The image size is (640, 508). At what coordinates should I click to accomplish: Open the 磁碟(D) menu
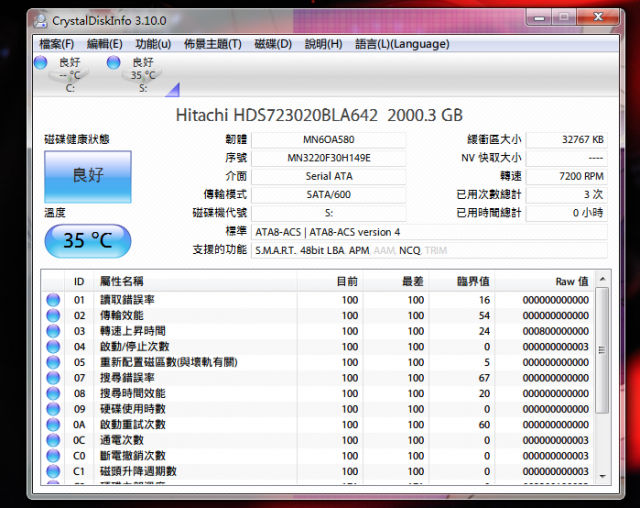[273, 44]
